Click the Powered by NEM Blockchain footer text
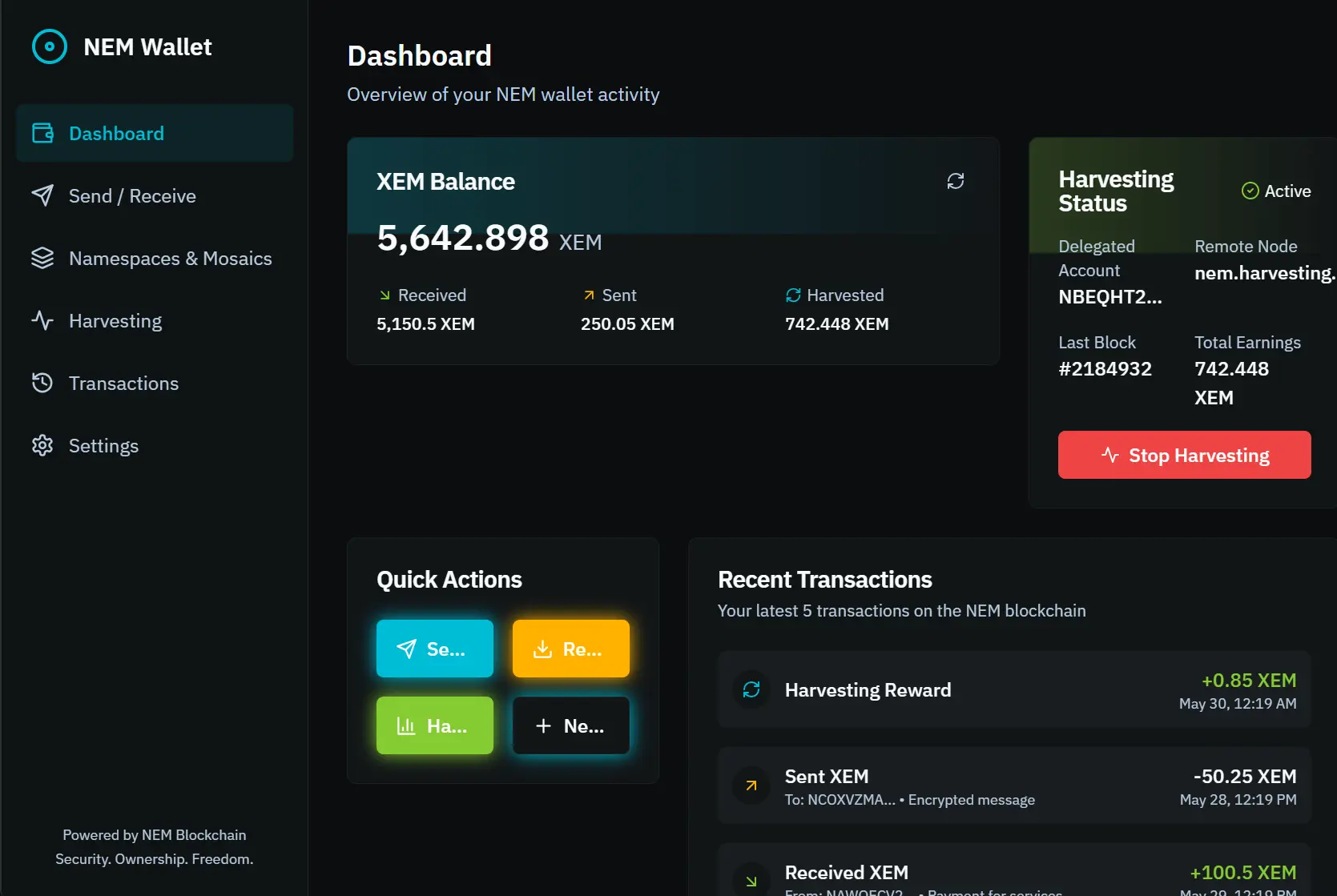Screen dimensions: 1337x896 coord(155,835)
